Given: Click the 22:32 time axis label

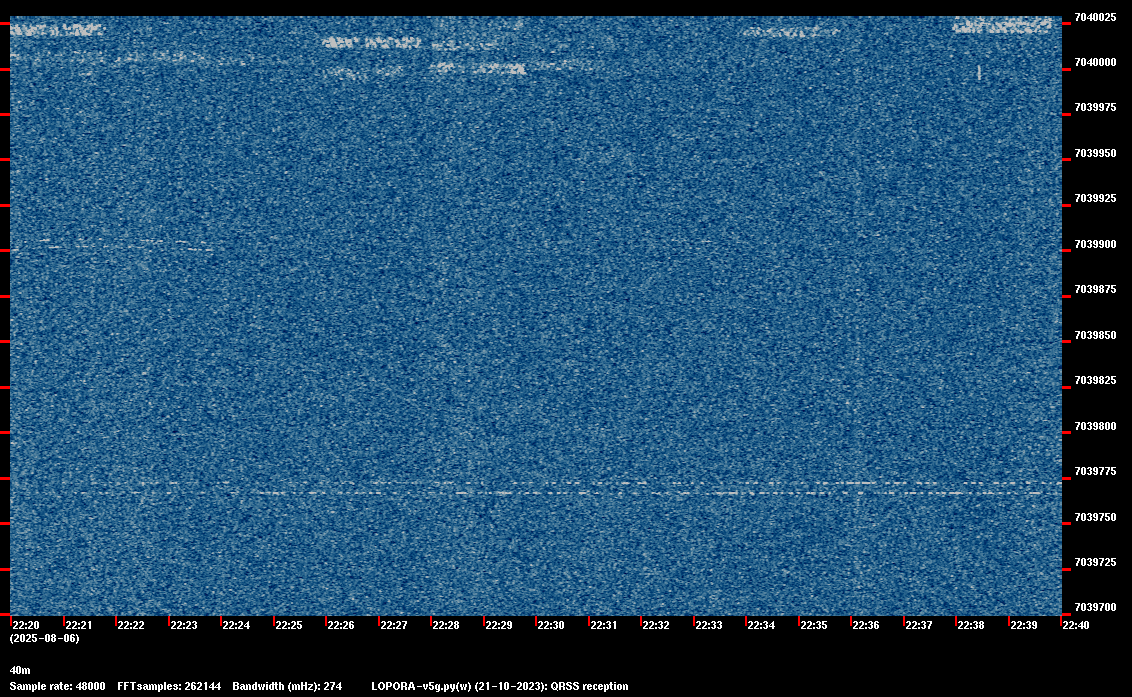Looking at the screenshot, I should click(656, 625).
